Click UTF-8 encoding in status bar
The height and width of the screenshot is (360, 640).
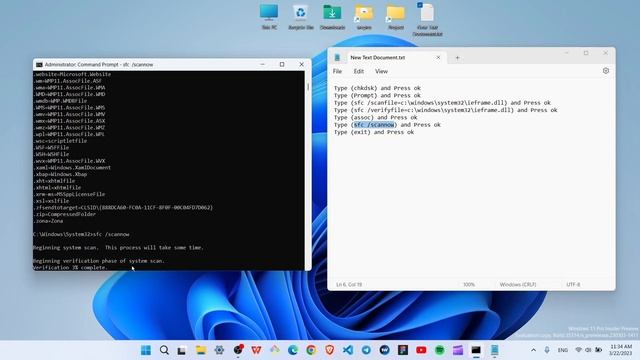pos(573,284)
